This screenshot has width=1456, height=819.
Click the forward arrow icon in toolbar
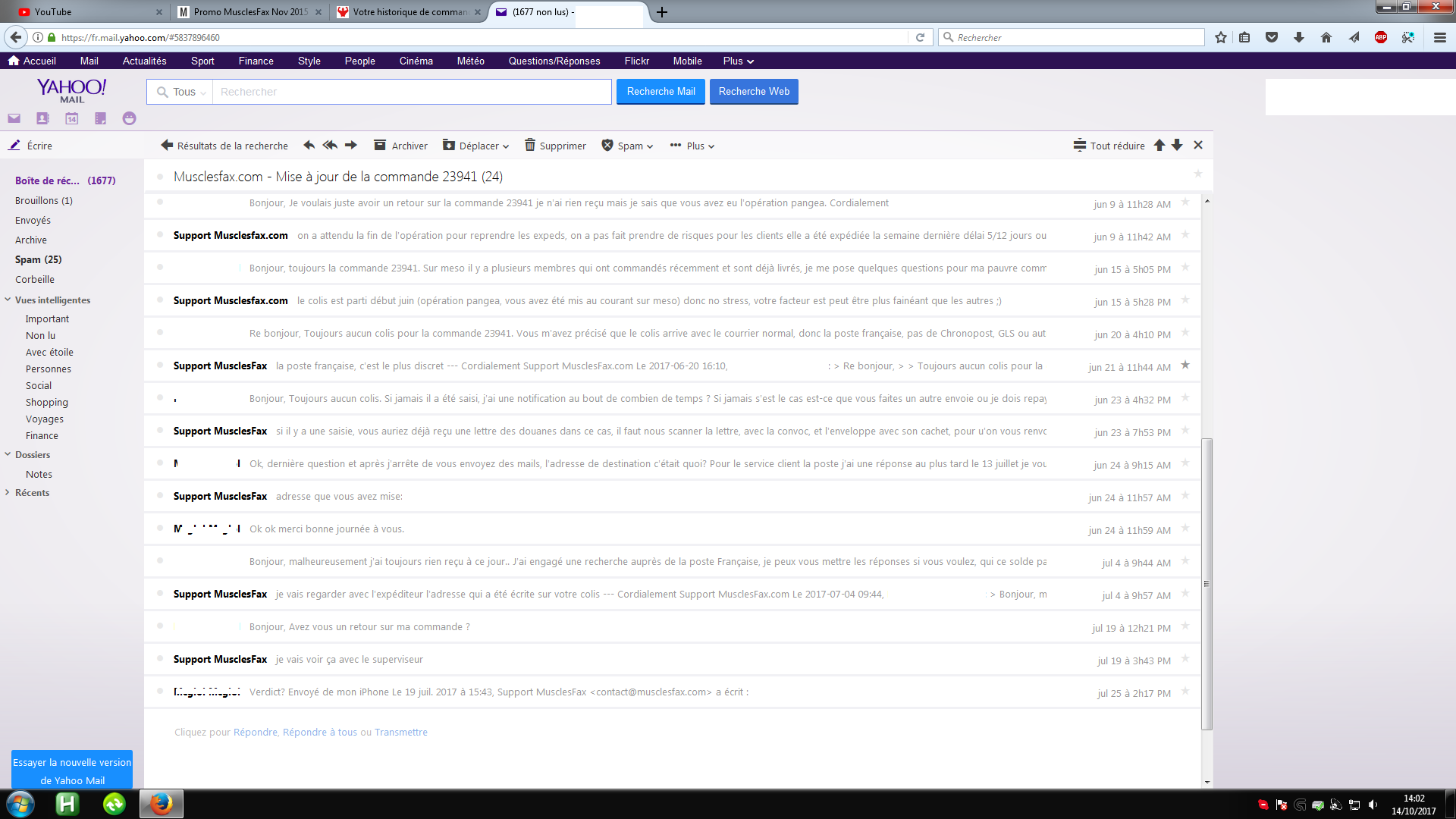(x=351, y=146)
